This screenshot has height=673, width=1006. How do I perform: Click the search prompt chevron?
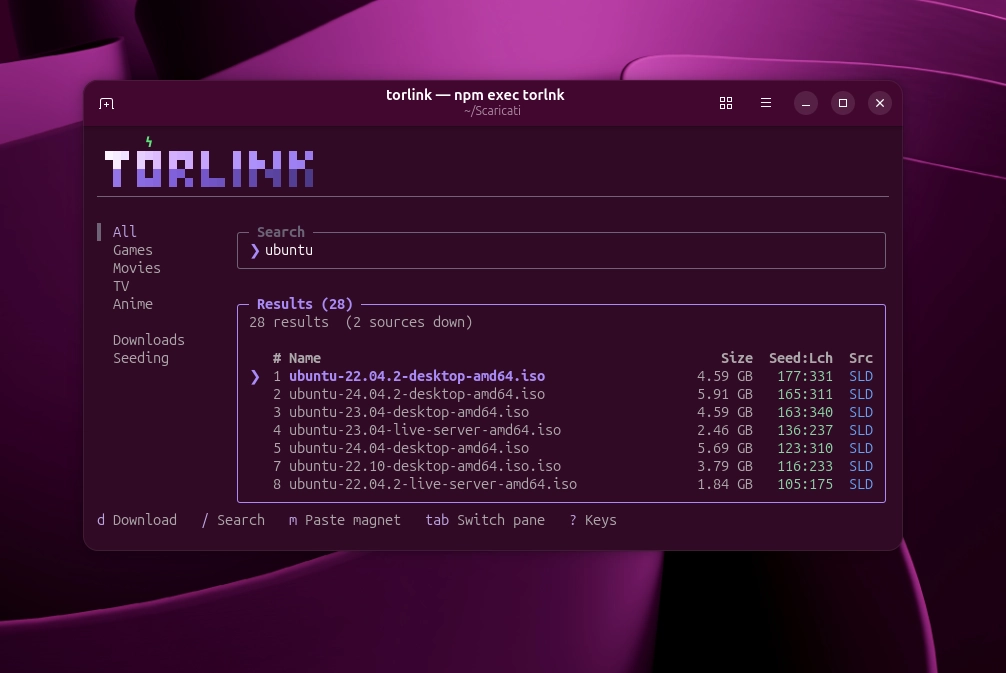point(255,250)
